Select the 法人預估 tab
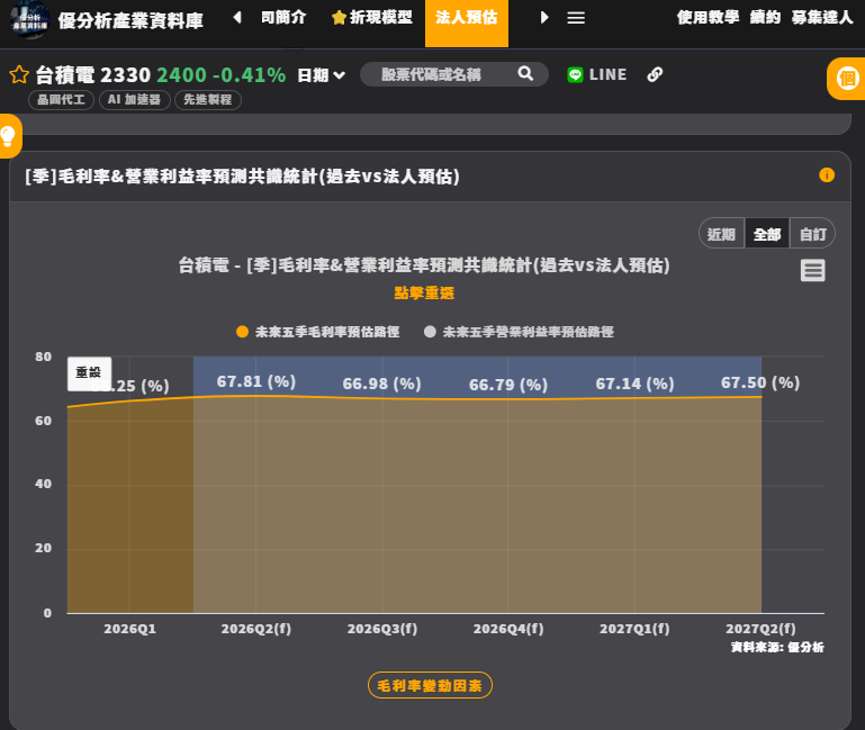This screenshot has height=730, width=865. 467,23
